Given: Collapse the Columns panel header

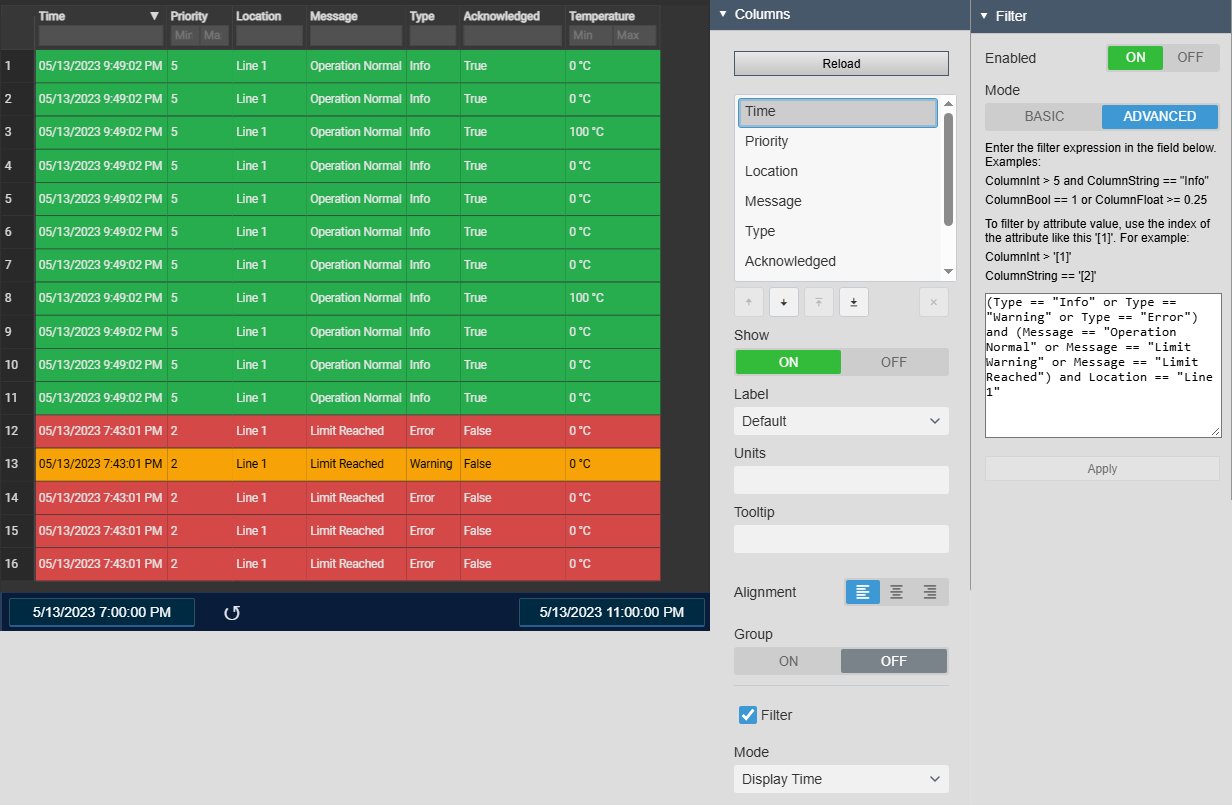Looking at the screenshot, I should (x=840, y=15).
